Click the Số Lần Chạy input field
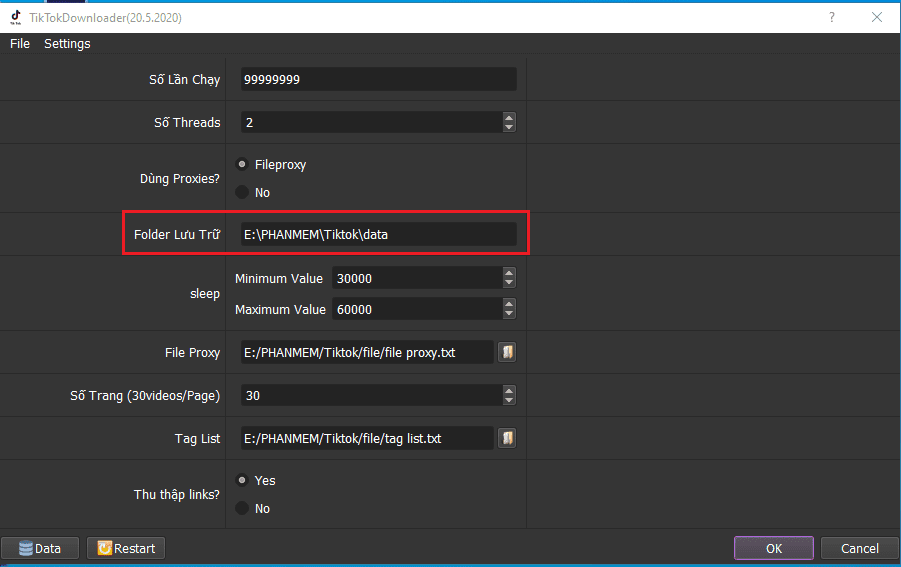This screenshot has height=567, width=901. pyautogui.click(x=378, y=80)
